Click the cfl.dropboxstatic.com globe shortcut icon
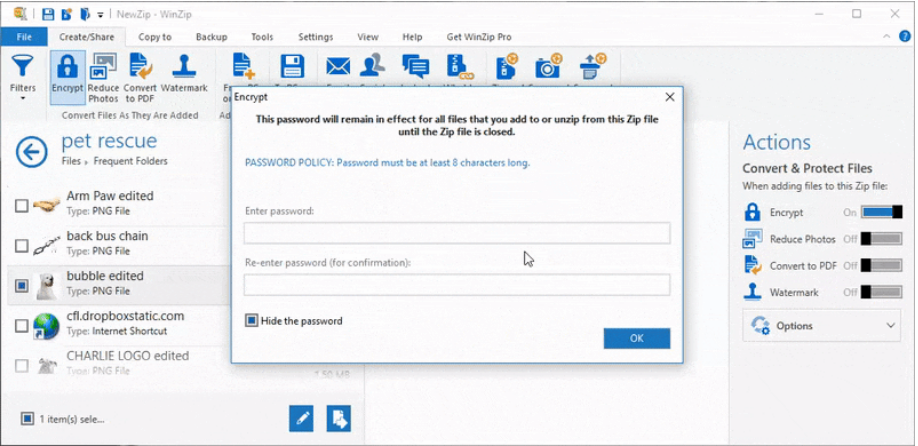The height and width of the screenshot is (446, 918). pos(46,326)
